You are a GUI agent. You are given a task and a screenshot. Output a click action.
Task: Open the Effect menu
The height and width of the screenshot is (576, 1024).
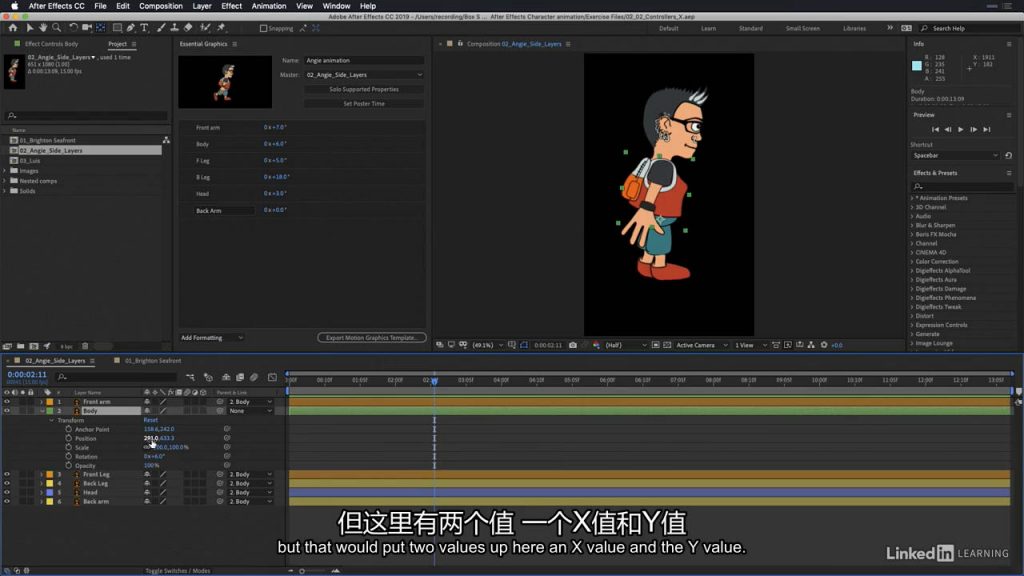(x=231, y=6)
